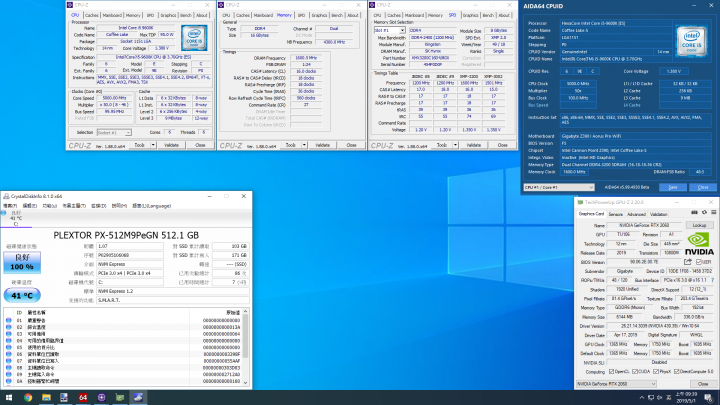
Task: Click the BIOS share/export icon in GPU-Z
Action: pyautogui.click(x=687, y=262)
